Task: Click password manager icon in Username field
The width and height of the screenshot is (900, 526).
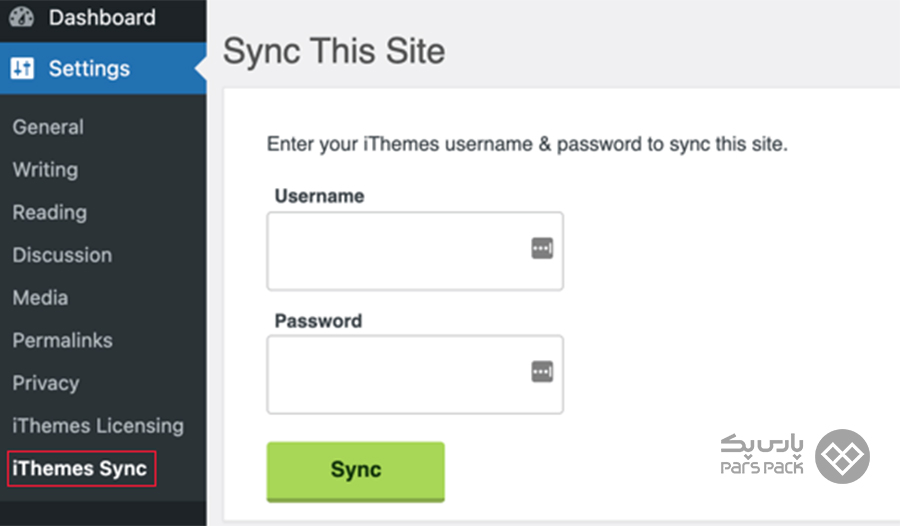Action: tap(542, 248)
